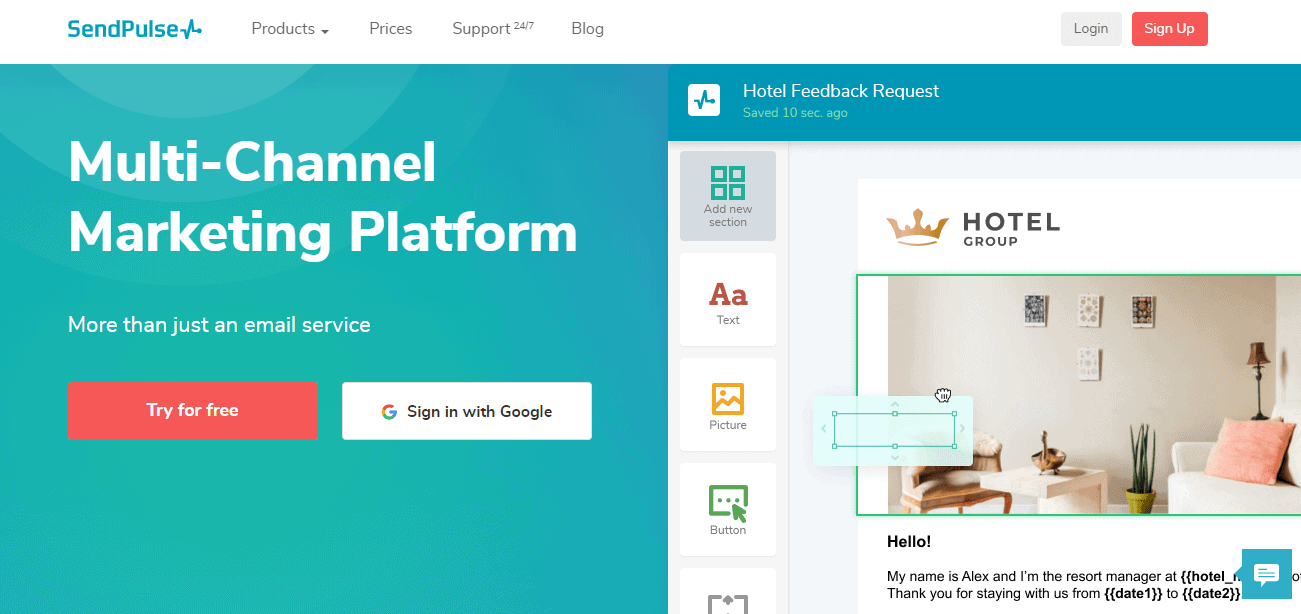This screenshot has width=1301, height=614.
Task: Select the Add new section tool
Action: click(x=728, y=196)
